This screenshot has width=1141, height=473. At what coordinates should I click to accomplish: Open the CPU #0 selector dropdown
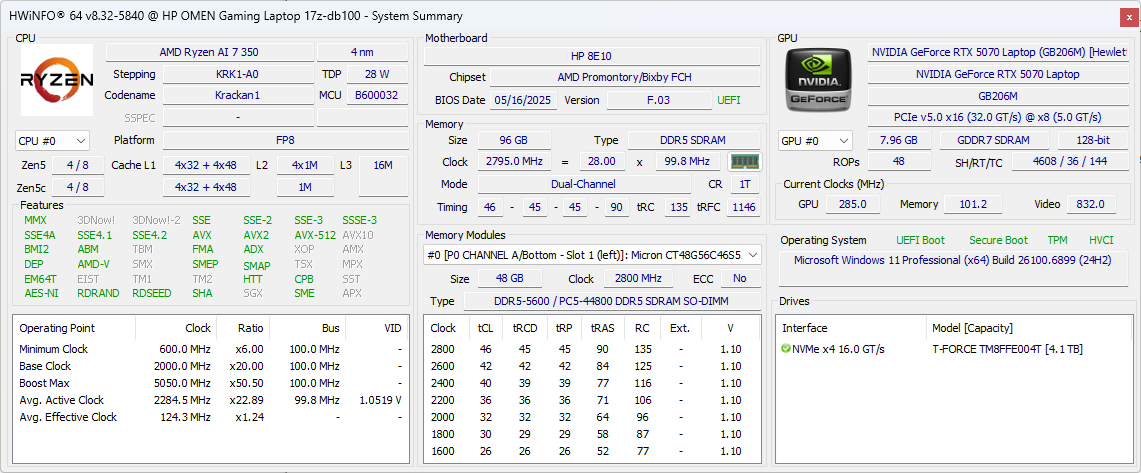(x=52, y=141)
